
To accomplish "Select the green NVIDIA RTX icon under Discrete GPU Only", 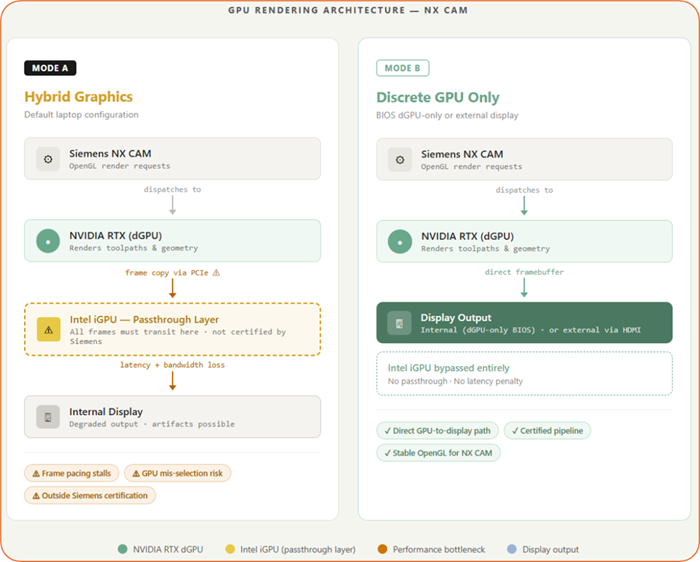I will [x=400, y=241].
